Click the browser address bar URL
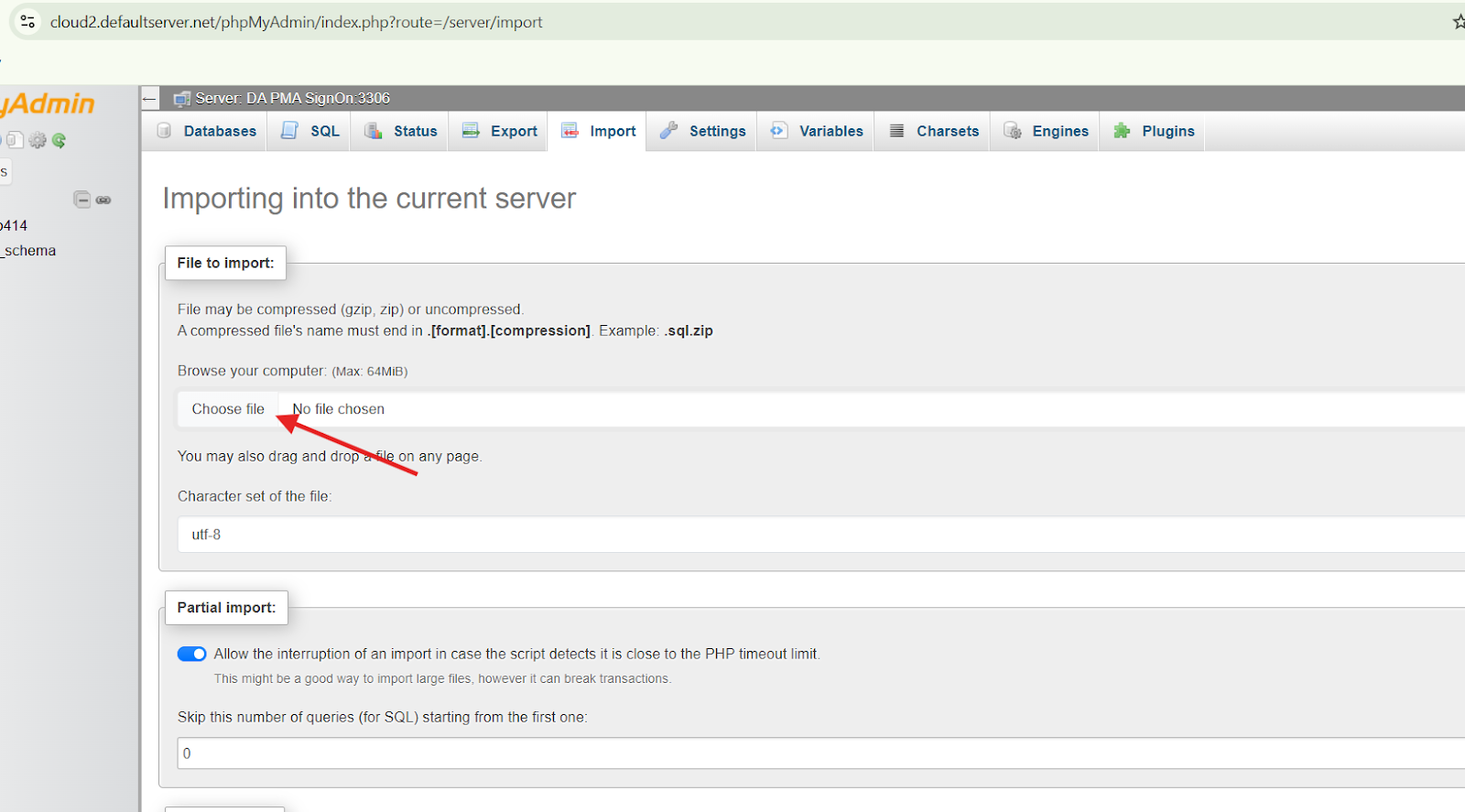Viewport: 1465px width, 812px height. click(x=296, y=22)
